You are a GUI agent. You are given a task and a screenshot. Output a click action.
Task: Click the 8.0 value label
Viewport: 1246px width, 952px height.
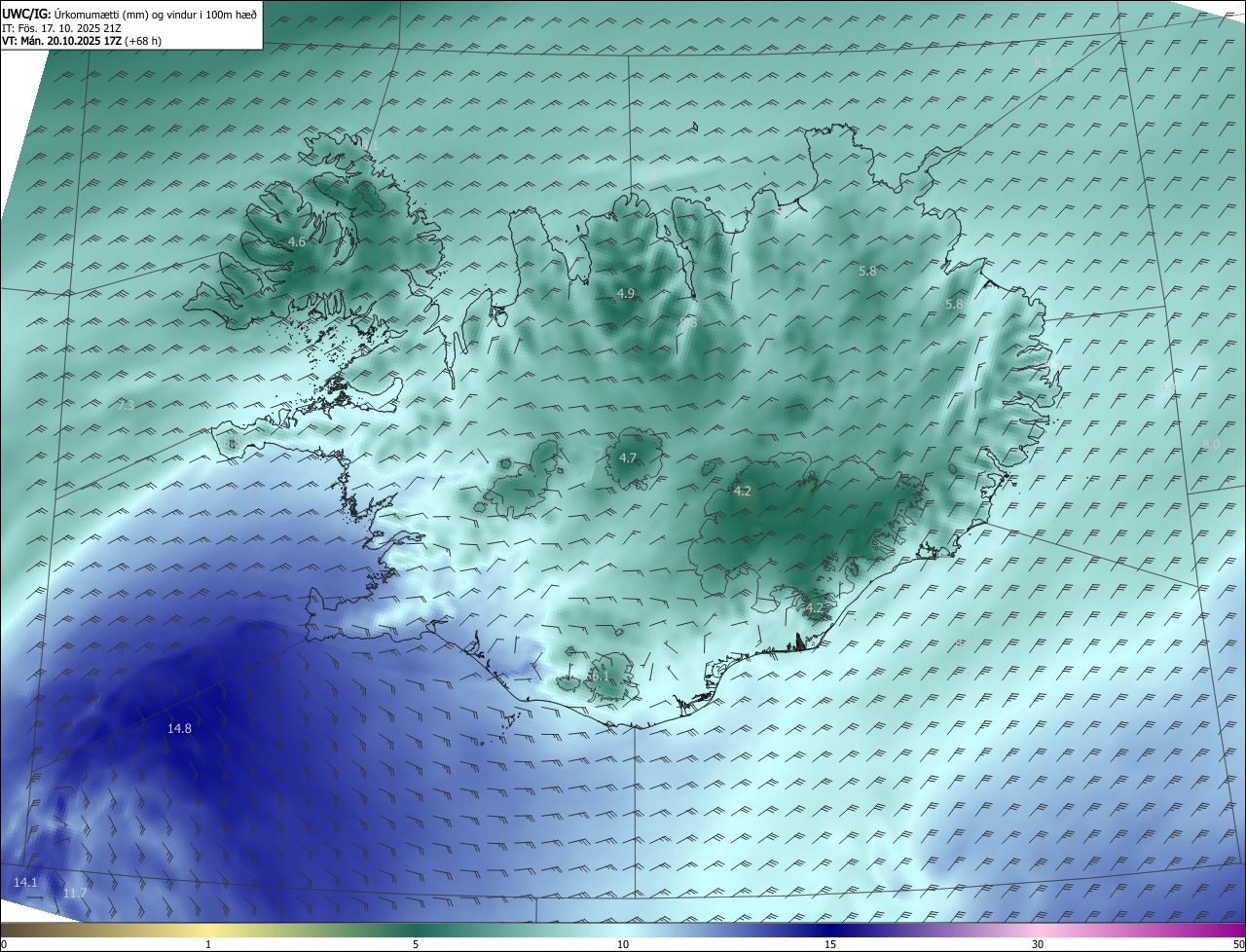click(x=1211, y=444)
